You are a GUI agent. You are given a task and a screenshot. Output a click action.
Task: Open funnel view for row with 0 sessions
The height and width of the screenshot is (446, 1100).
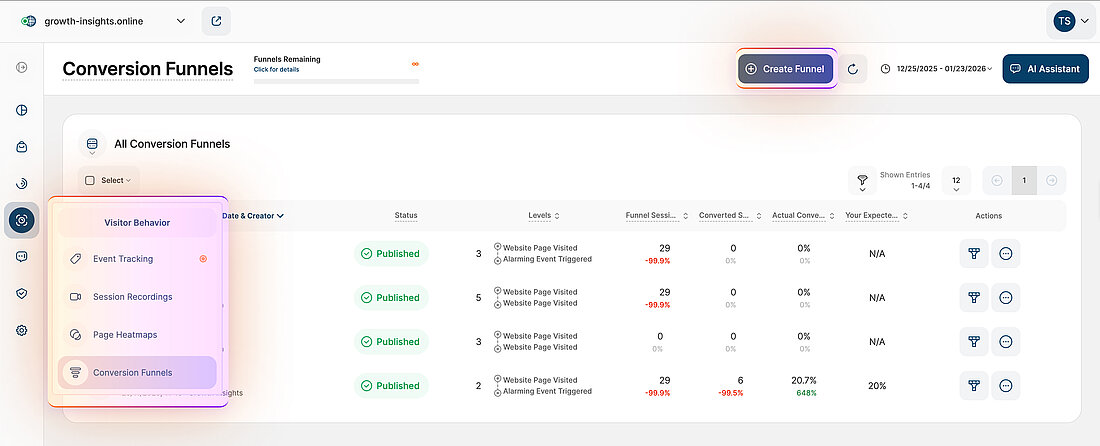974,342
